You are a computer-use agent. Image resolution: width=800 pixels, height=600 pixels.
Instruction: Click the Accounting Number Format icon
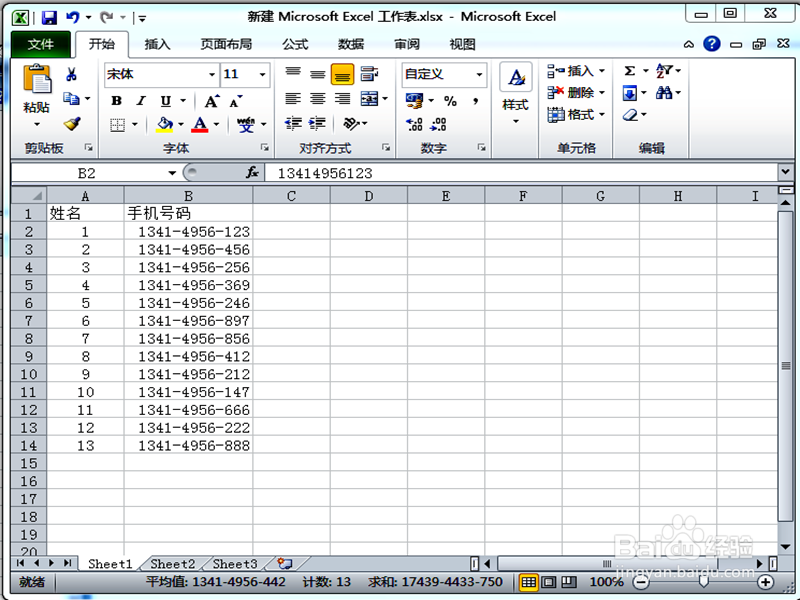[x=414, y=101]
